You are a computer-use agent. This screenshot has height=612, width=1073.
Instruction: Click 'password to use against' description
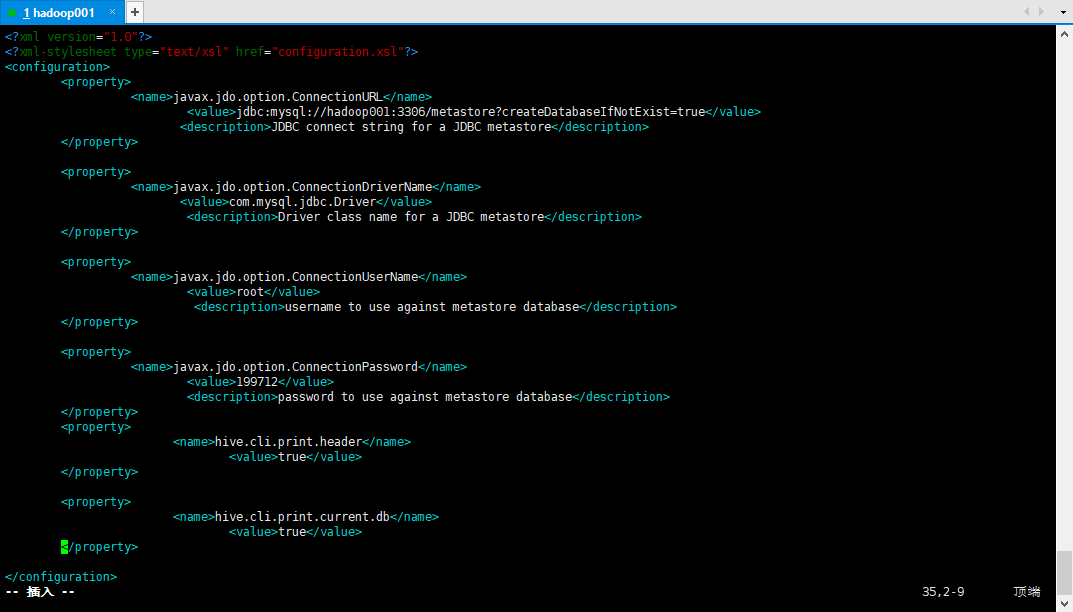click(x=425, y=397)
